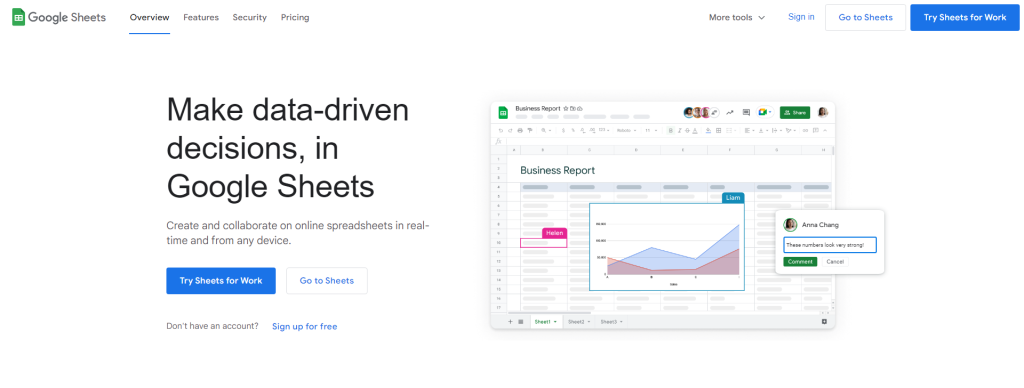Open the Roboto font dropdown
Screen dimensions: 1024x388
tap(626, 131)
